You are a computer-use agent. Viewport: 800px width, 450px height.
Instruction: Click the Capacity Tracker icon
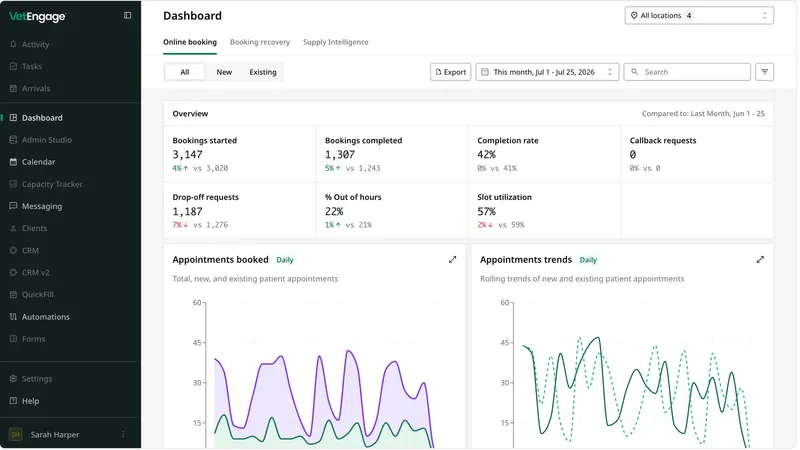click(x=13, y=184)
